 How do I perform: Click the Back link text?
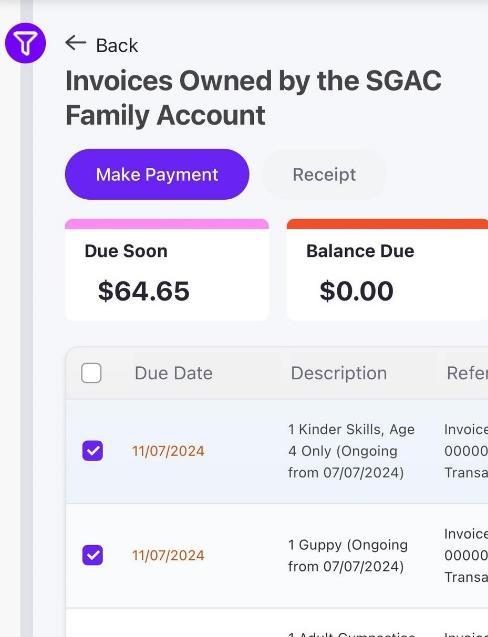(x=117, y=46)
